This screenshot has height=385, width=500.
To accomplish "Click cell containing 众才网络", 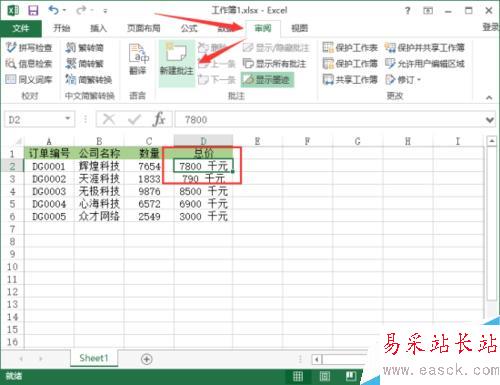I will tap(99, 216).
